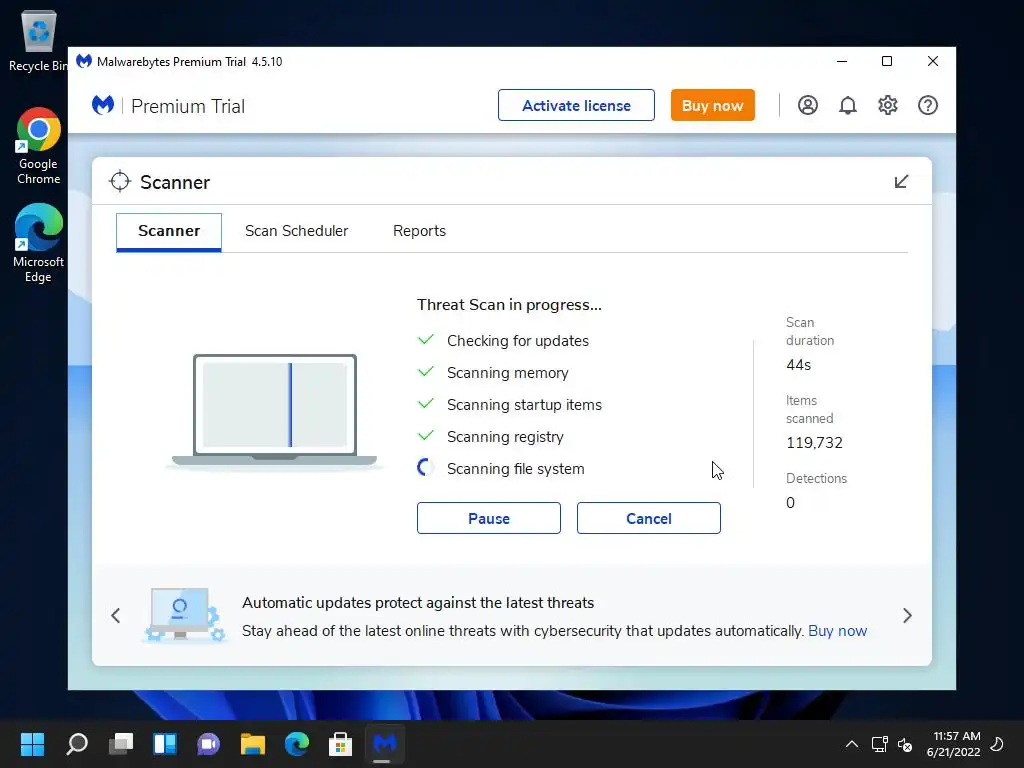Click the Checking for updates checkmark

426,340
